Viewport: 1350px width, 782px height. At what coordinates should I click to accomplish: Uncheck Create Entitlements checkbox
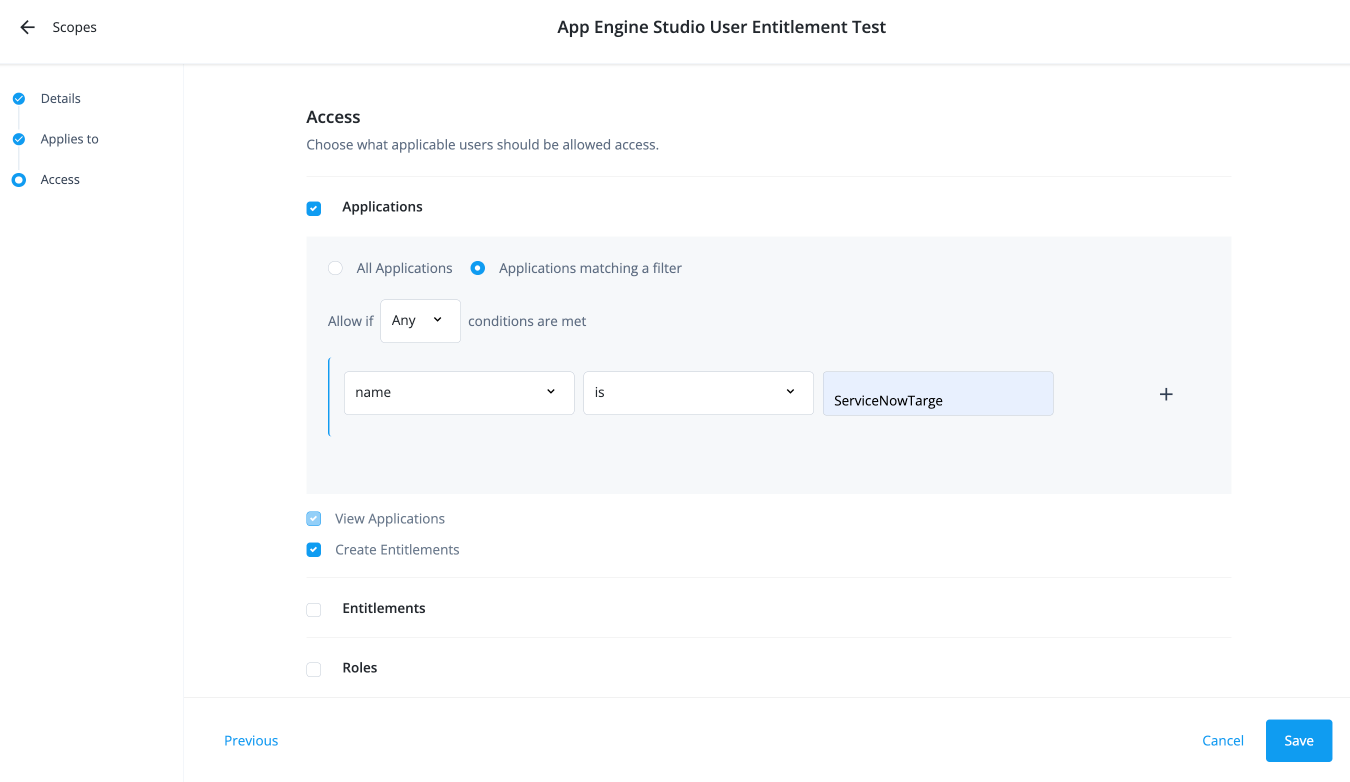[314, 550]
